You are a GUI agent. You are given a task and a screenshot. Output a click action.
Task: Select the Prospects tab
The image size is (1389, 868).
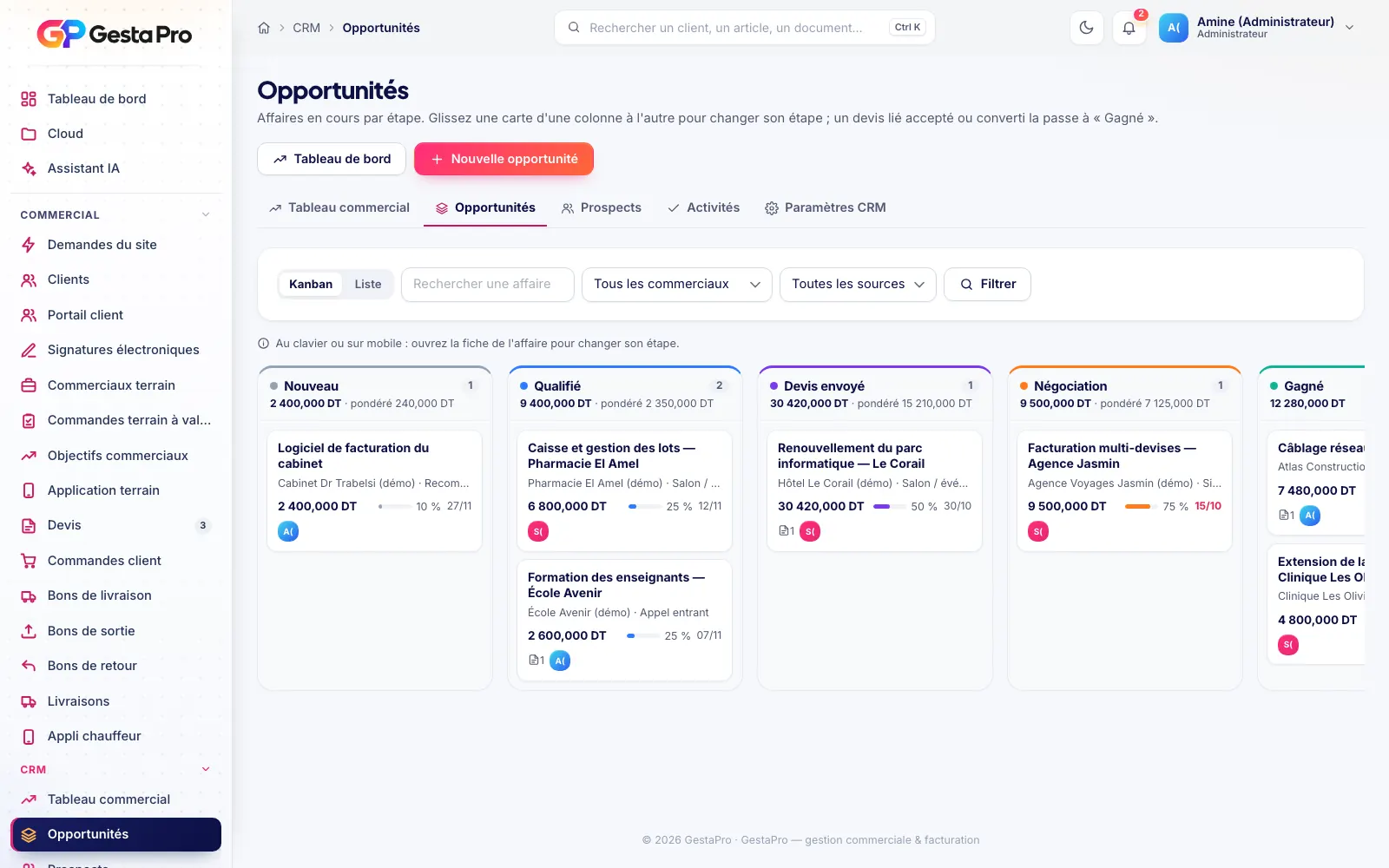602,208
